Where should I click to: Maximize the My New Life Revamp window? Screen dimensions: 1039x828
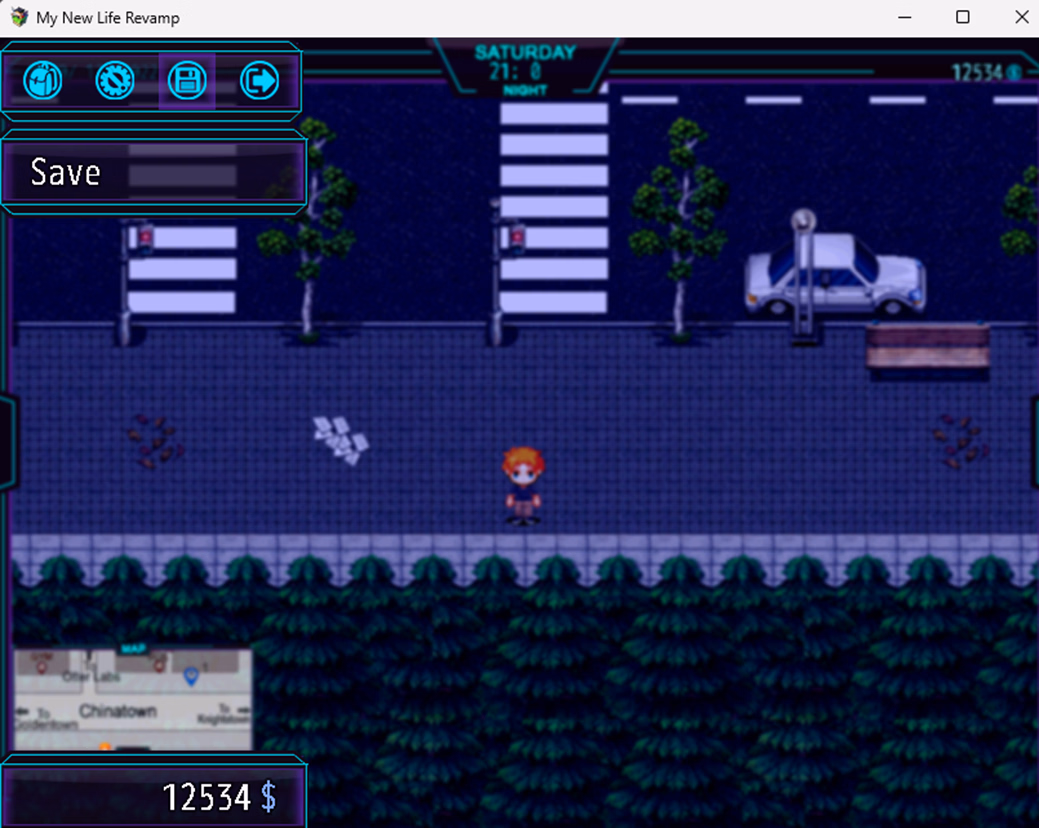point(962,17)
